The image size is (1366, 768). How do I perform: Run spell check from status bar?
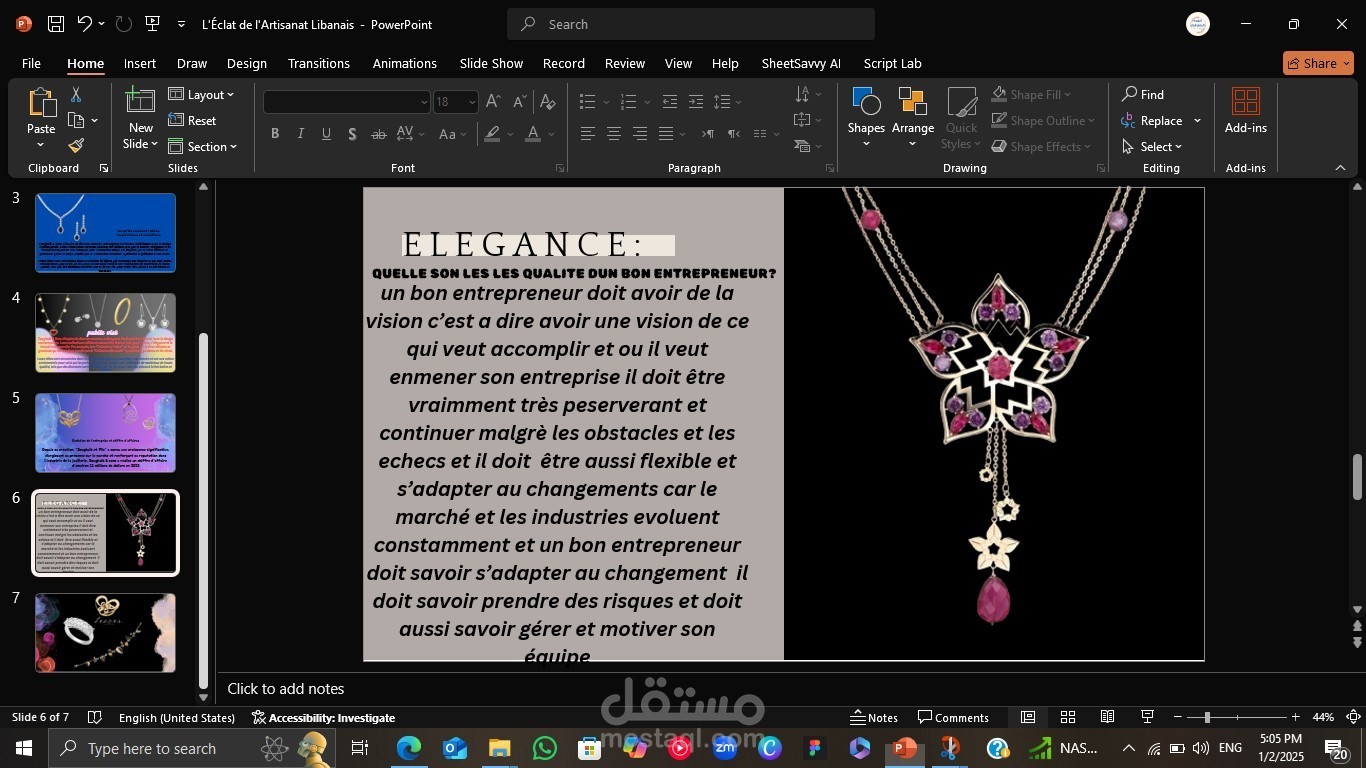click(x=95, y=718)
